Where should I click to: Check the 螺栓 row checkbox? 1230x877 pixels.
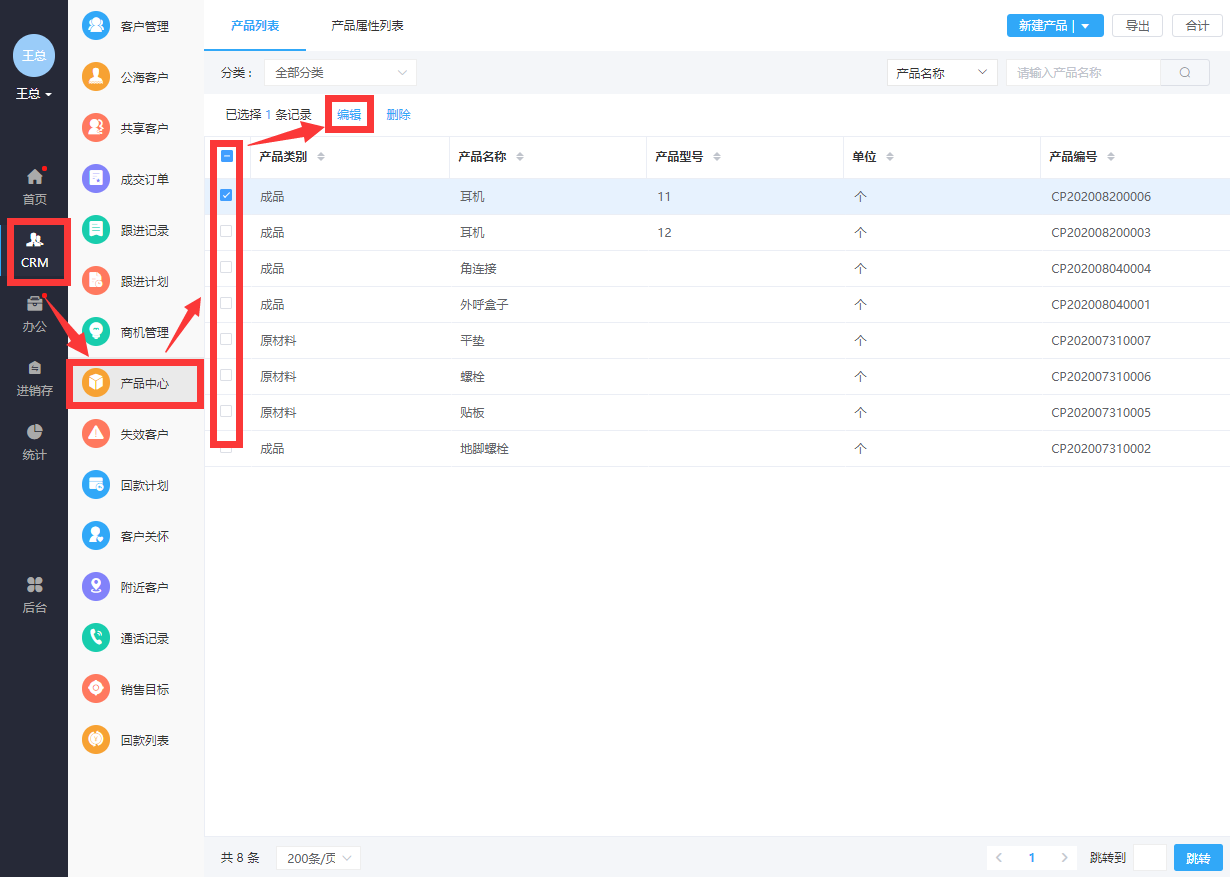click(x=226, y=375)
